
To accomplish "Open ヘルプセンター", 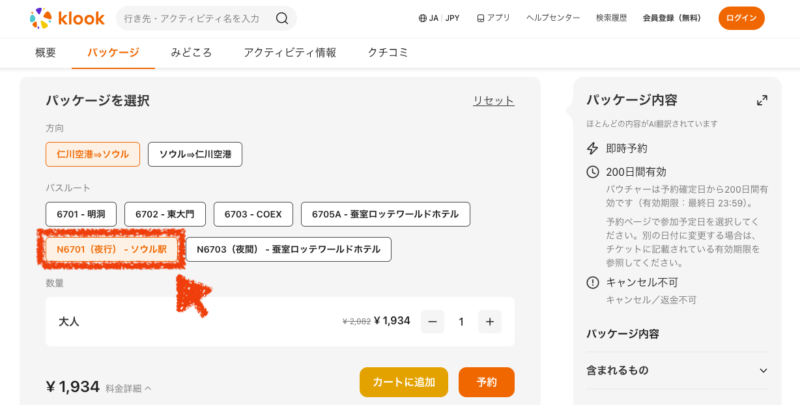I will [553, 18].
